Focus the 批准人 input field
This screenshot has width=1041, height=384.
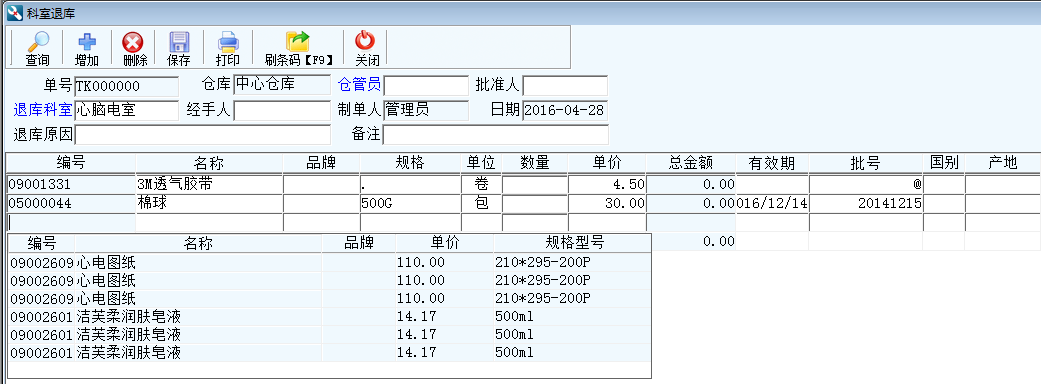pyautogui.click(x=565, y=86)
